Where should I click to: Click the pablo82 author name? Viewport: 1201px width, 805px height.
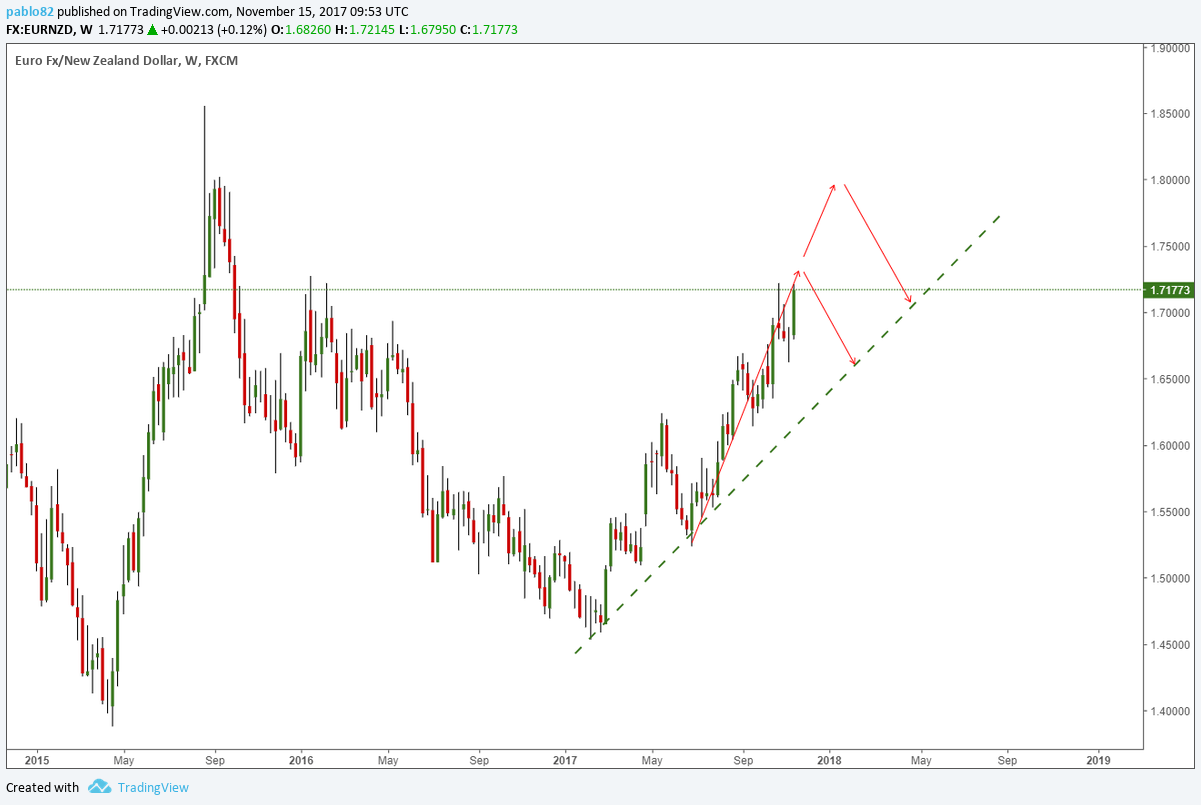pos(30,10)
